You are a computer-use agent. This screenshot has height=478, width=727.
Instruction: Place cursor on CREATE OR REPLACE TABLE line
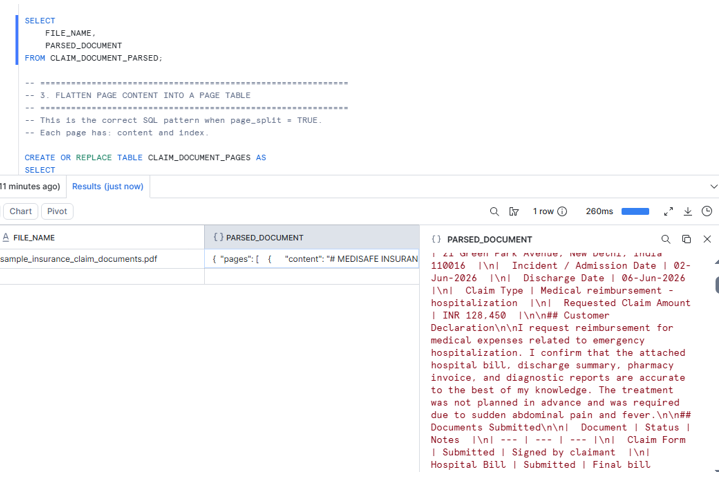[x=145, y=158]
